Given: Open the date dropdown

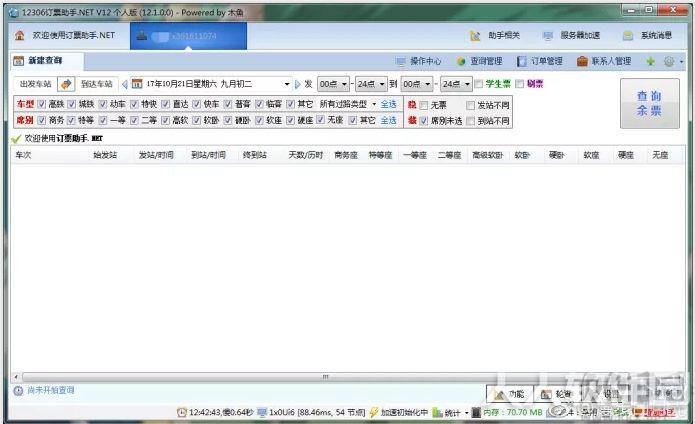Looking at the screenshot, I should pos(287,84).
